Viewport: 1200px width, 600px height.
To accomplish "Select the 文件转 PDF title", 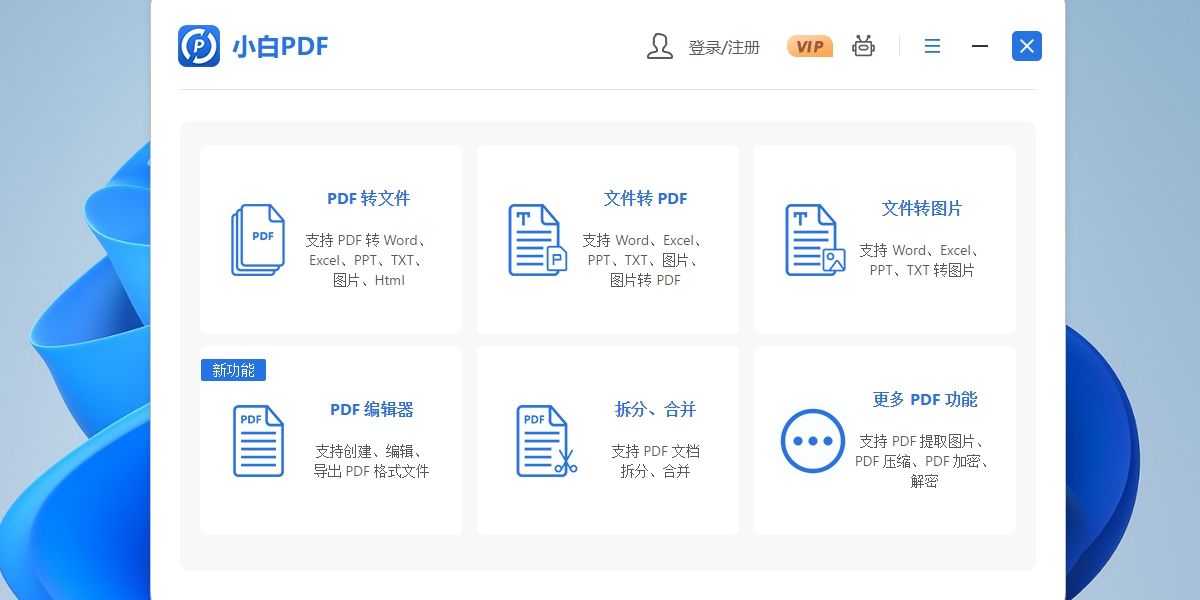I will [645, 198].
